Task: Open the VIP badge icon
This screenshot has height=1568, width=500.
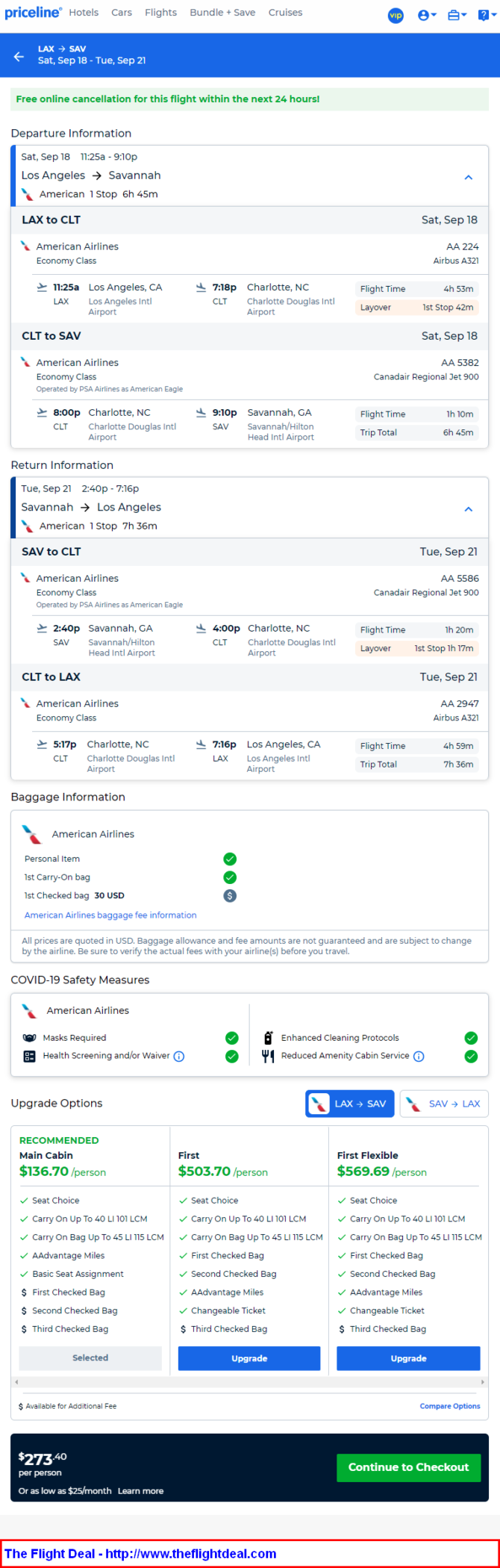Action: 396,15
